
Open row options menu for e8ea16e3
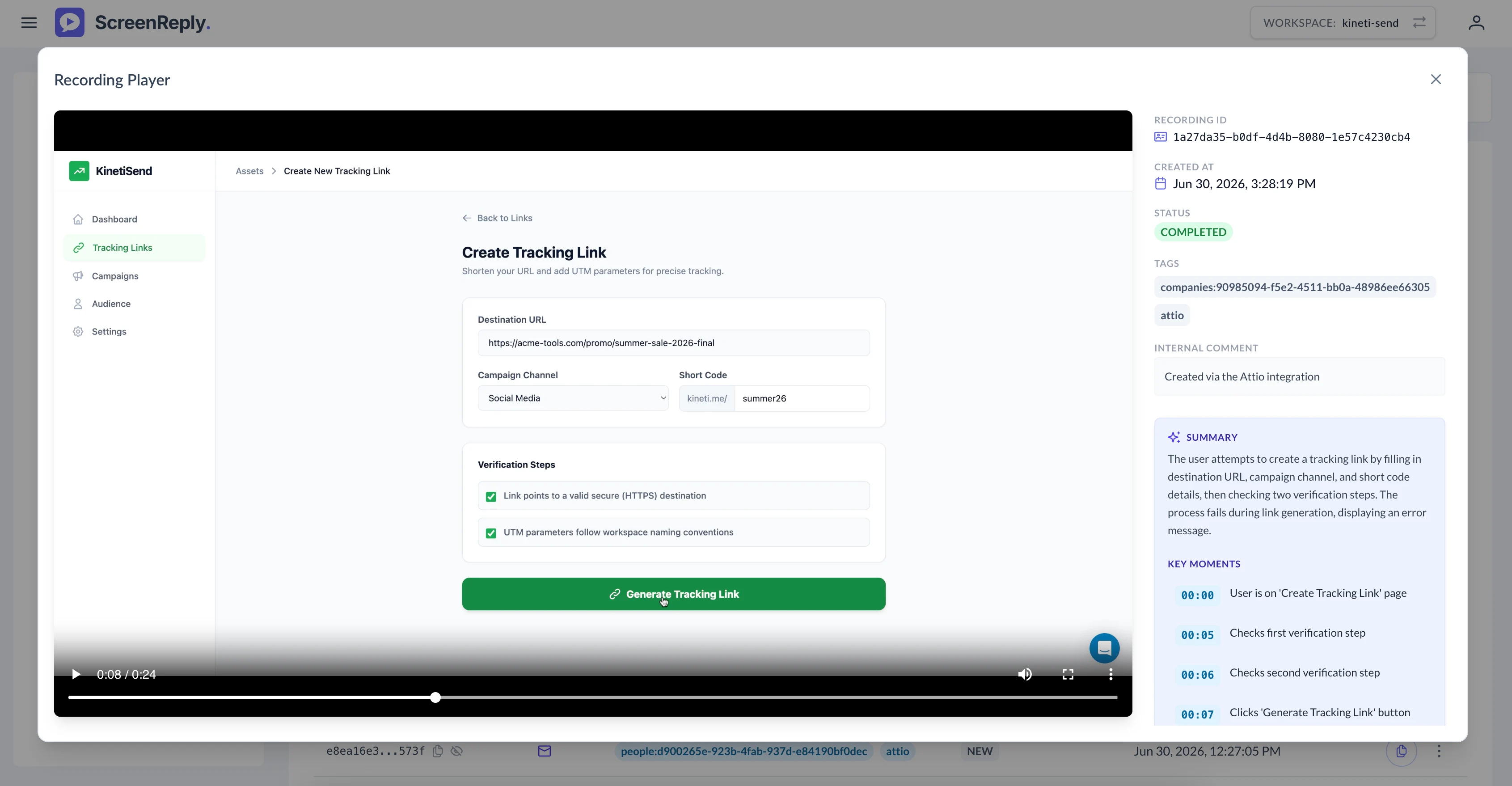(x=1439, y=751)
